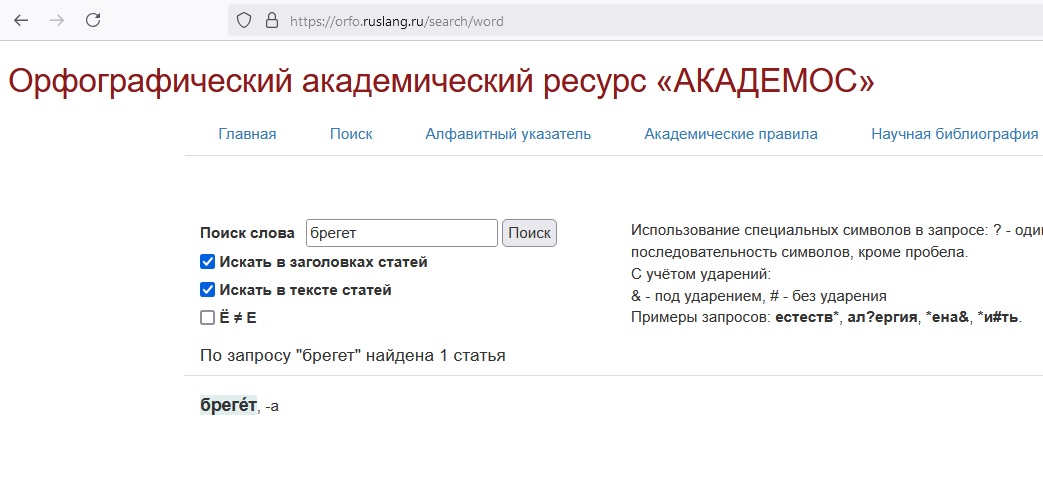Screen dimensions: 1043x502
Task: Open 'Академические правила' menu item
Action: tap(730, 134)
